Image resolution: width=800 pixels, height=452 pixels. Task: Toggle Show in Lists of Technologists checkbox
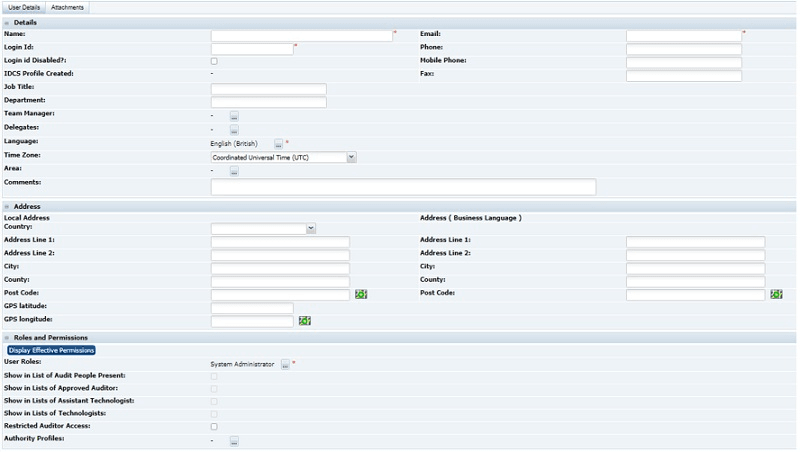[x=214, y=414]
